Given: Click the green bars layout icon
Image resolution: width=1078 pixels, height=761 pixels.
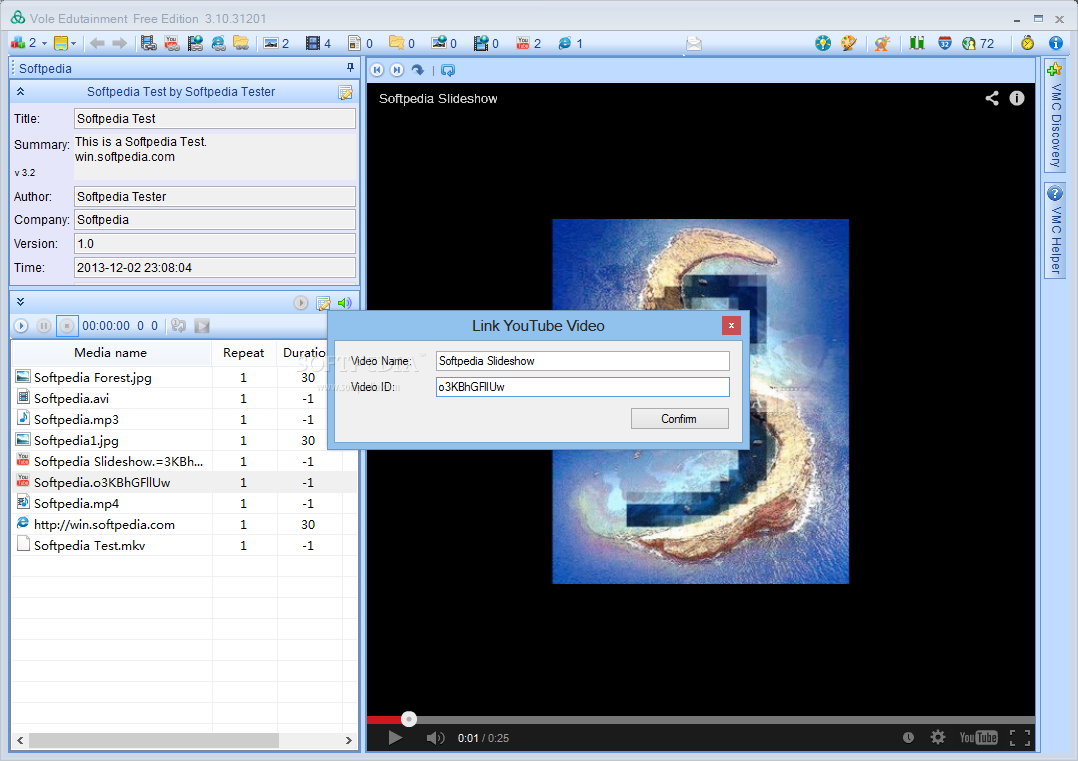Looking at the screenshot, I should pyautogui.click(x=916, y=43).
